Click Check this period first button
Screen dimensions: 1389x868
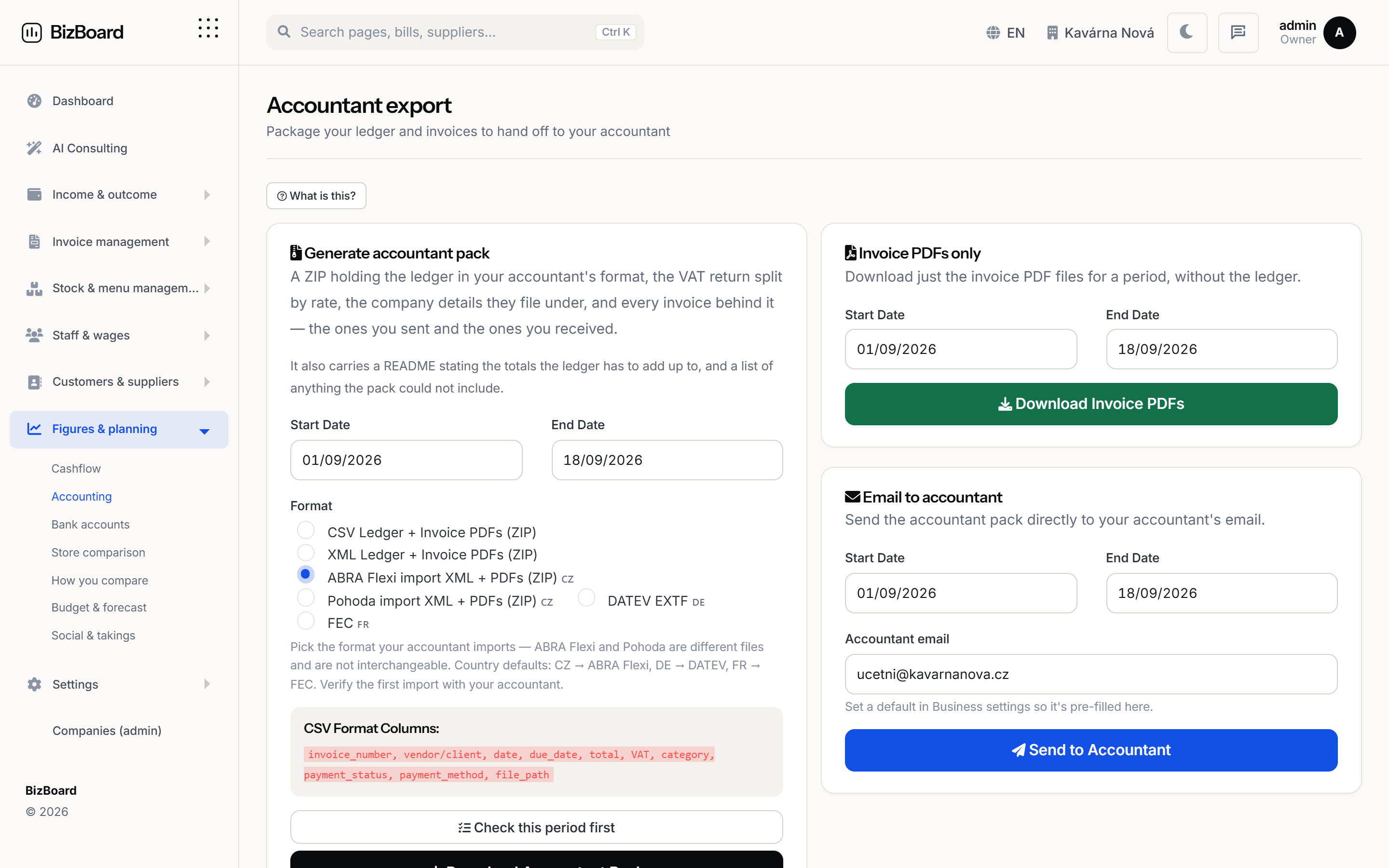tap(536, 827)
